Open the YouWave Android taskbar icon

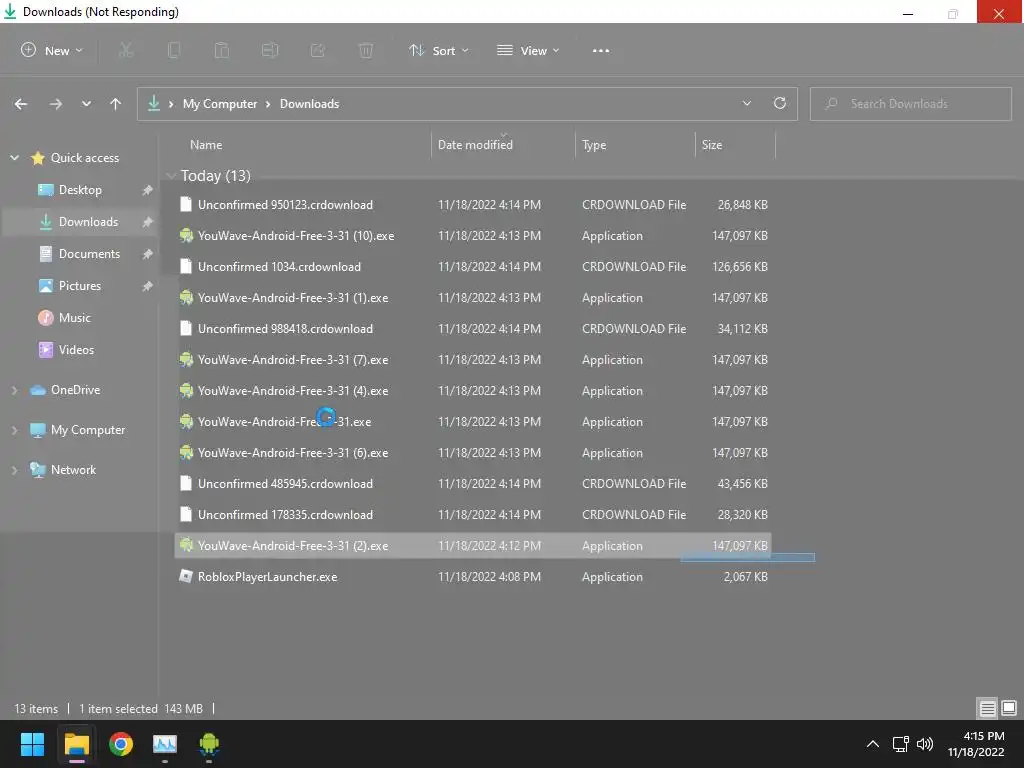click(209, 744)
